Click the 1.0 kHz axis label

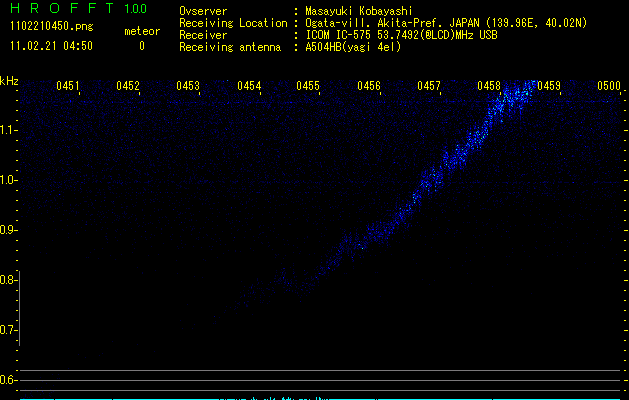click(x=8, y=180)
